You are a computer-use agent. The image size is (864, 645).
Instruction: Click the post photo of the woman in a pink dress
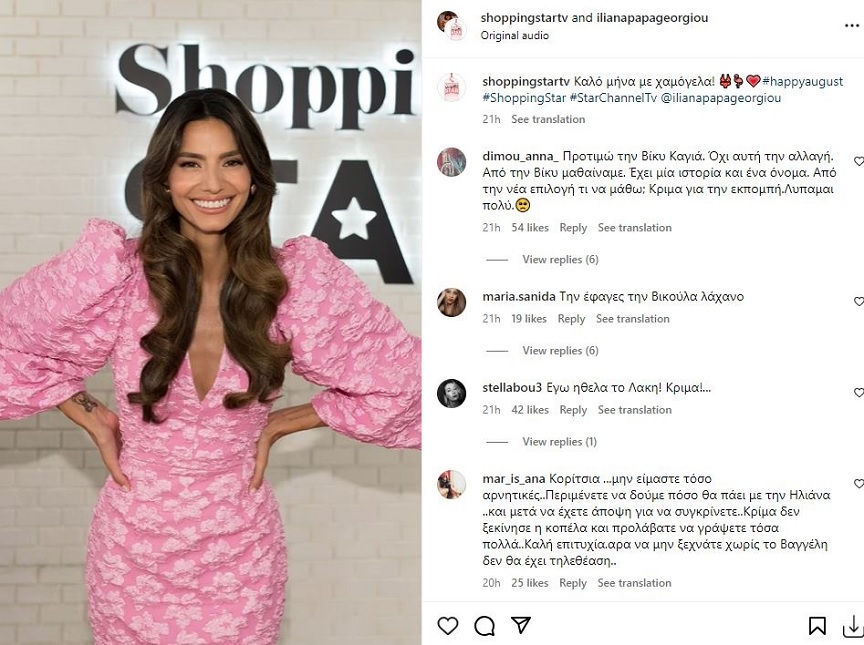click(x=210, y=323)
